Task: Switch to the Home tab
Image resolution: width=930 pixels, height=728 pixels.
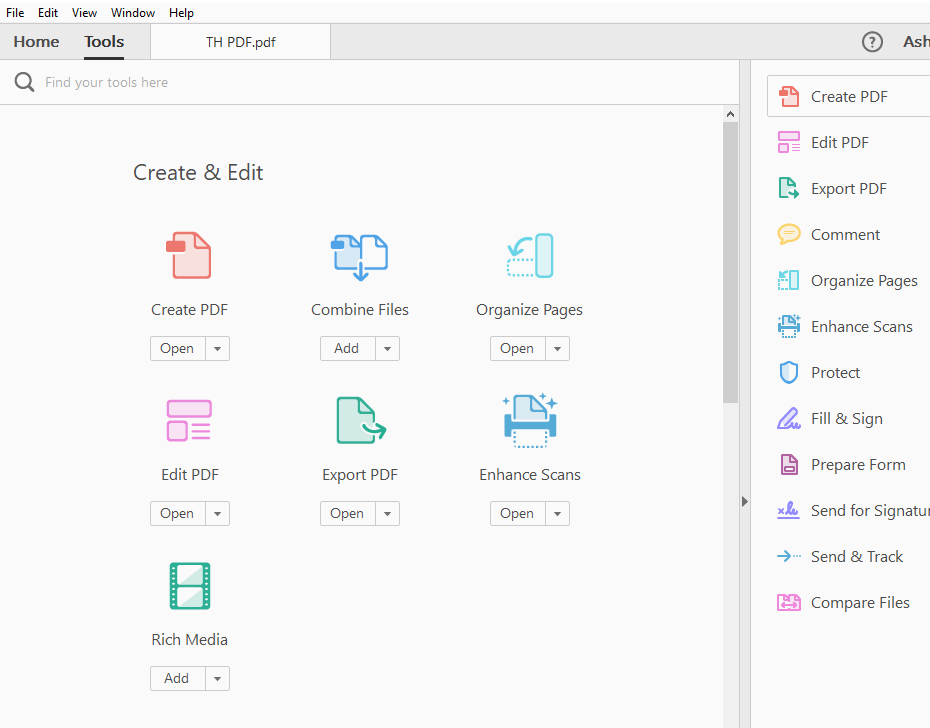Action: (36, 41)
